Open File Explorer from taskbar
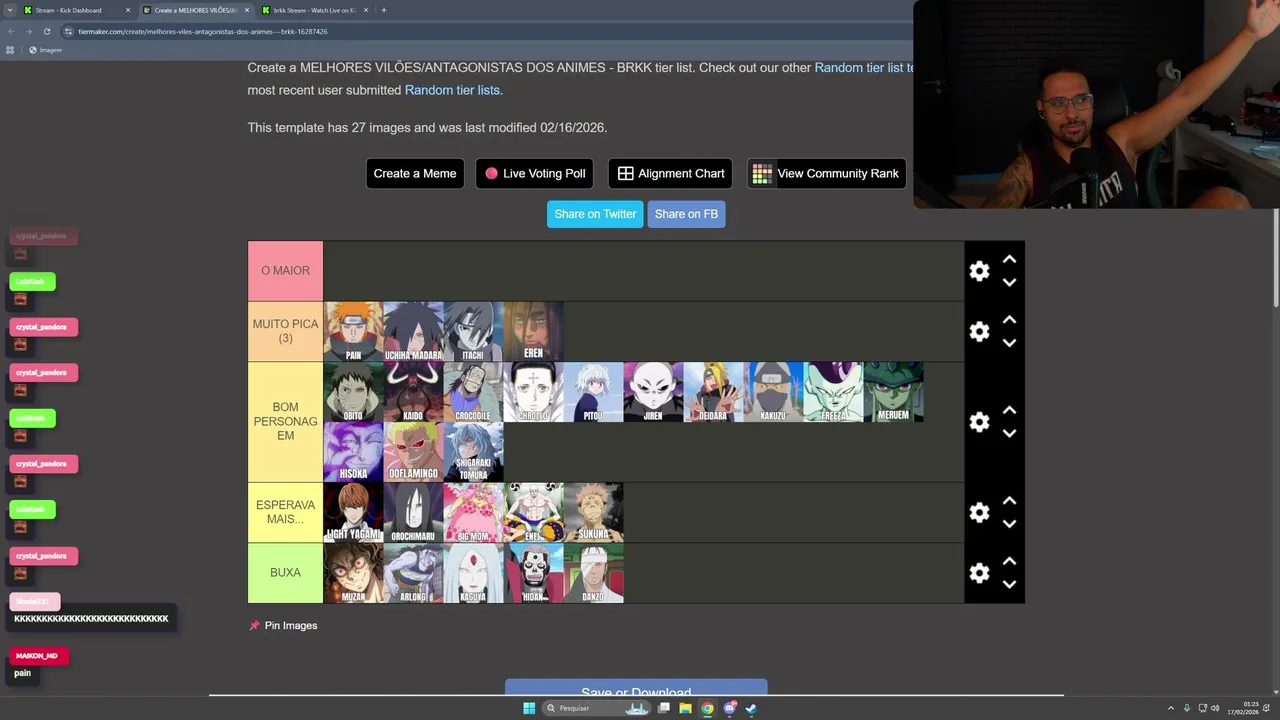The image size is (1280, 720). 685,708
